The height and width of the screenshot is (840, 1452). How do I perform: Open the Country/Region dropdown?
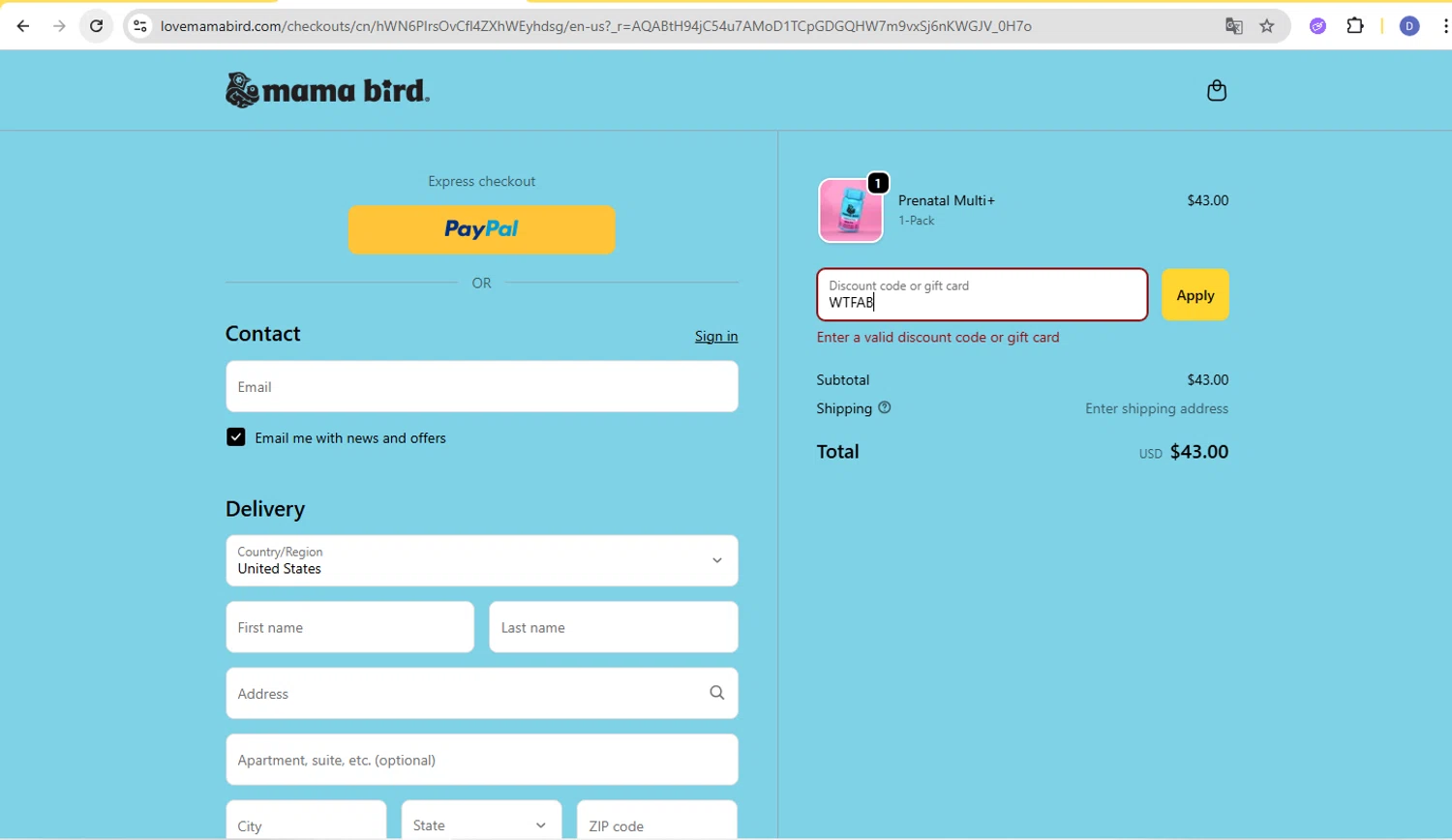tap(482, 560)
